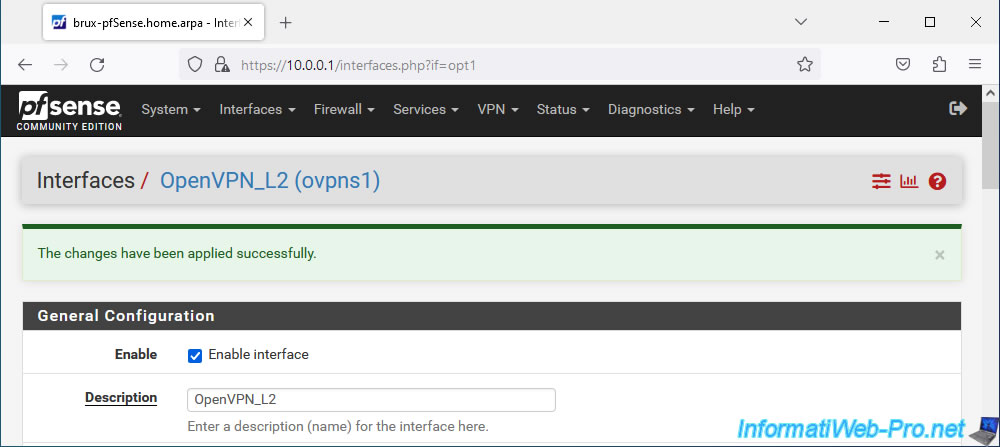Click the shield tracking protection icon
The image size is (1000, 447).
coord(195,64)
